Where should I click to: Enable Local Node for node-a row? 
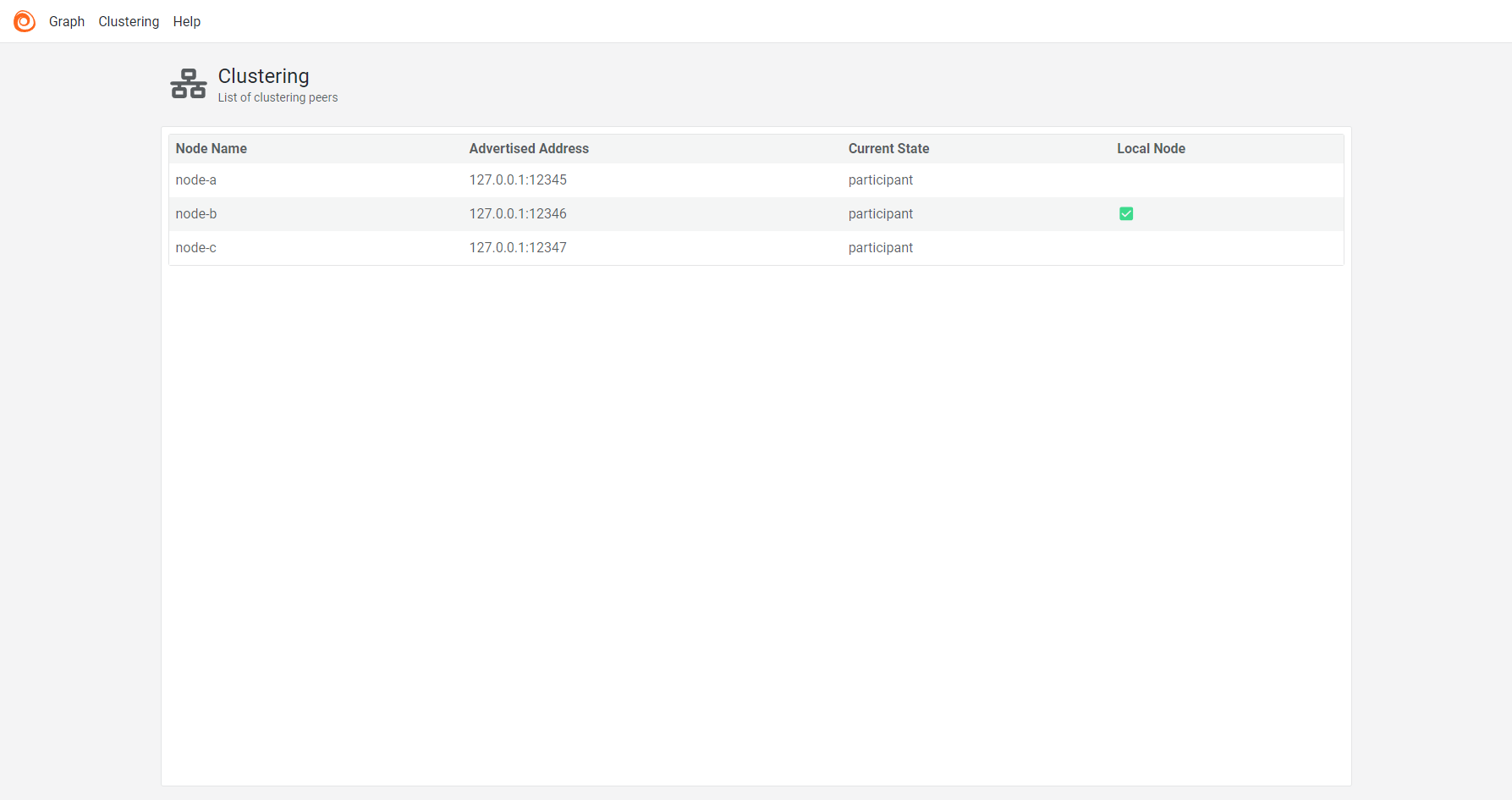[x=1126, y=179]
